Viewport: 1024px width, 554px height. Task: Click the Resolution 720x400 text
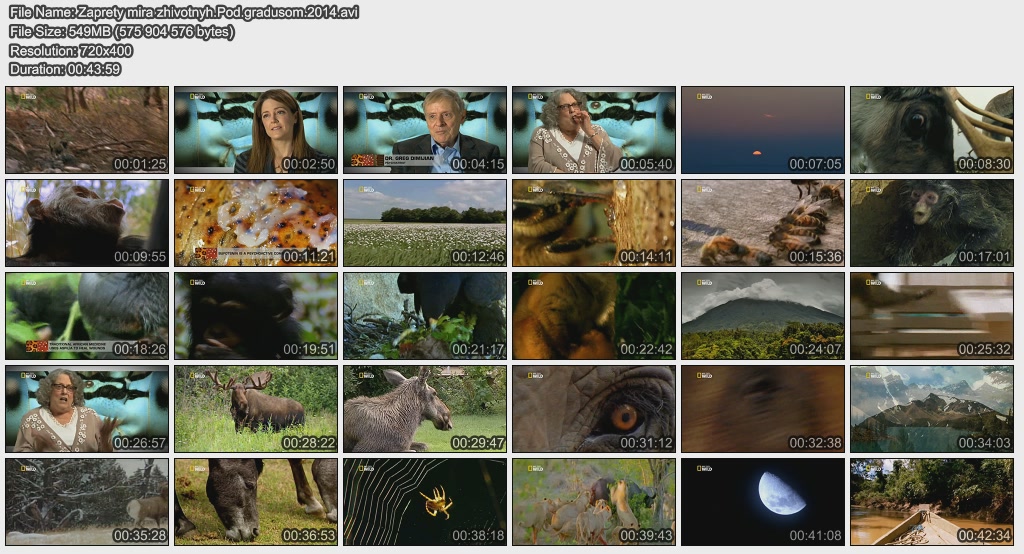70,50
